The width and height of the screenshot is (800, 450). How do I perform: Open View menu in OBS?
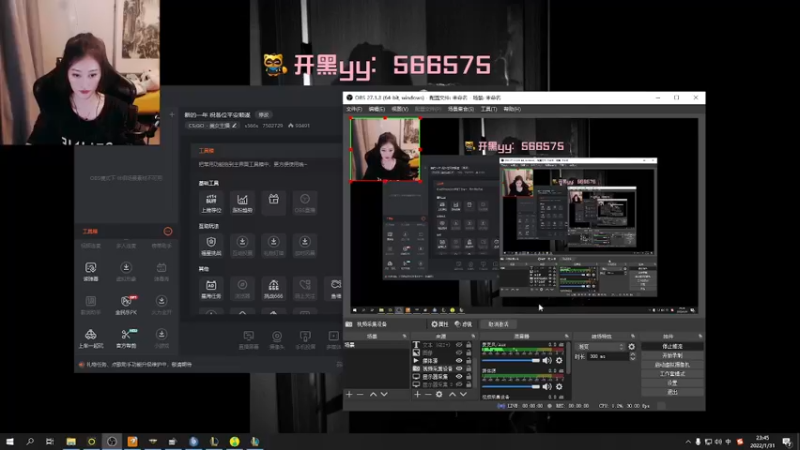point(399,109)
